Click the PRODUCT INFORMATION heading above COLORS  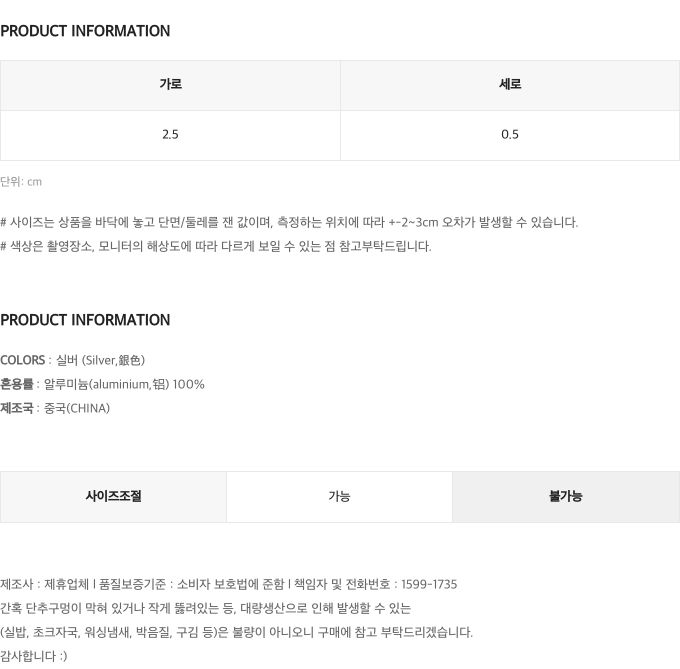tap(85, 320)
